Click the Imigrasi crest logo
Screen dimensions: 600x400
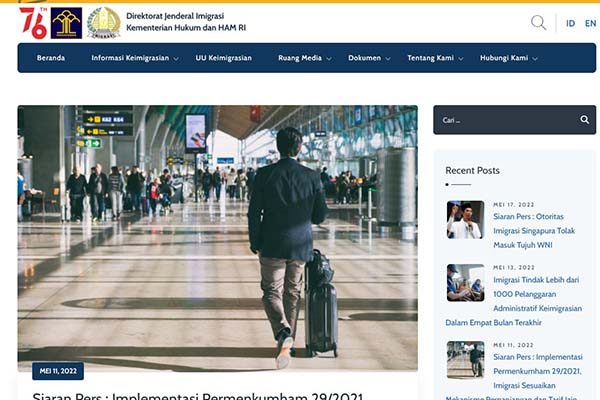tap(103, 22)
